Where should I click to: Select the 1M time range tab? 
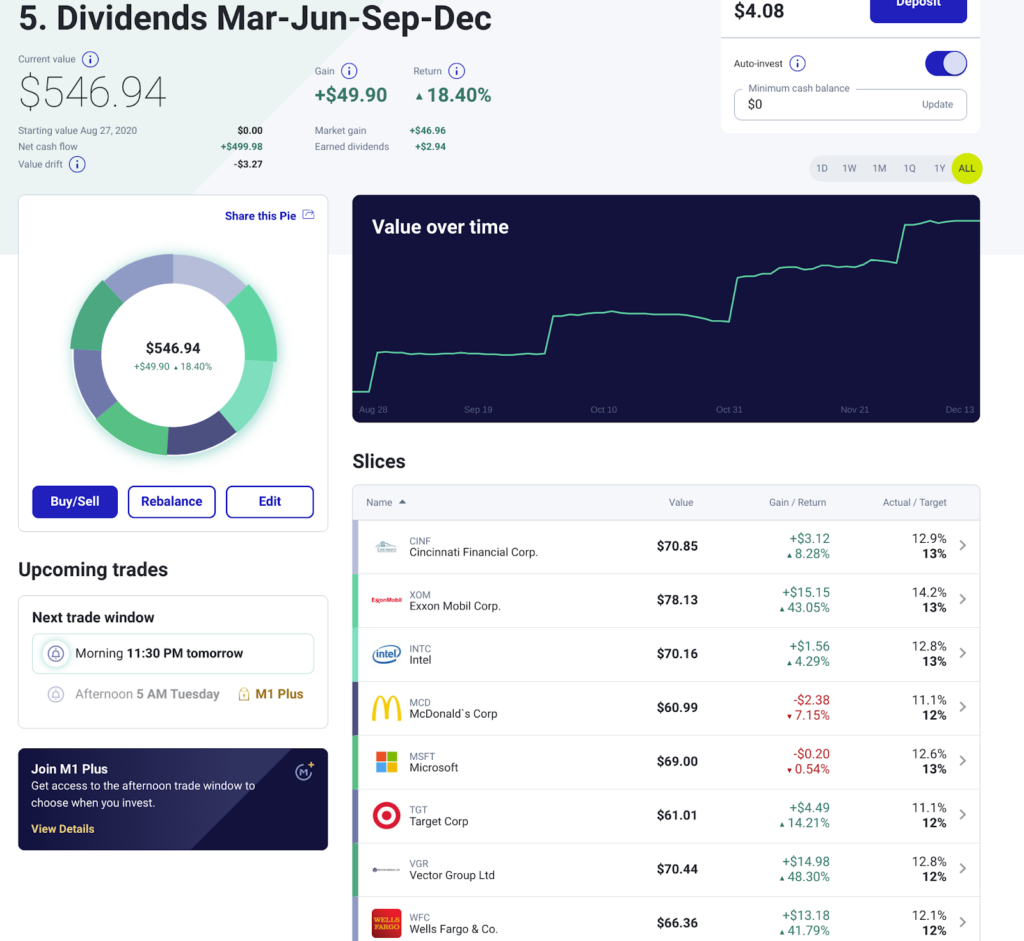879,169
